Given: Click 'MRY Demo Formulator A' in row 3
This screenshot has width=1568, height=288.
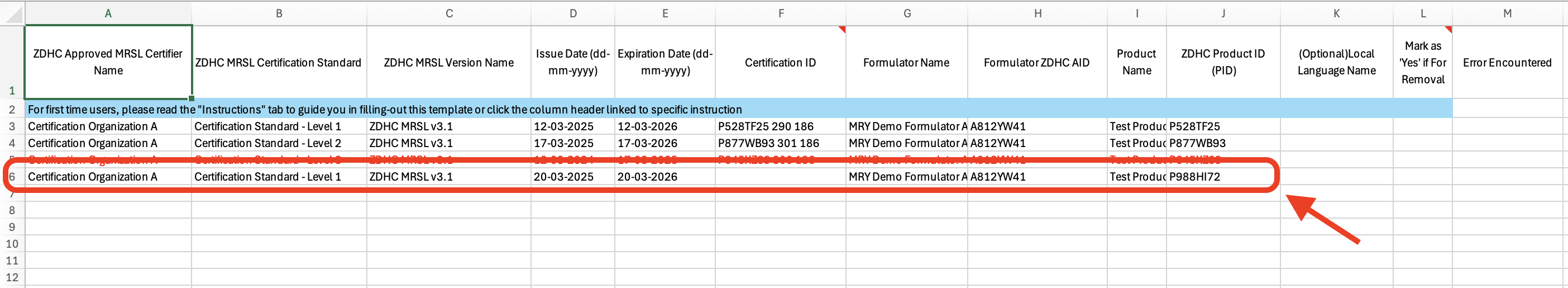Looking at the screenshot, I should pyautogui.click(x=906, y=126).
